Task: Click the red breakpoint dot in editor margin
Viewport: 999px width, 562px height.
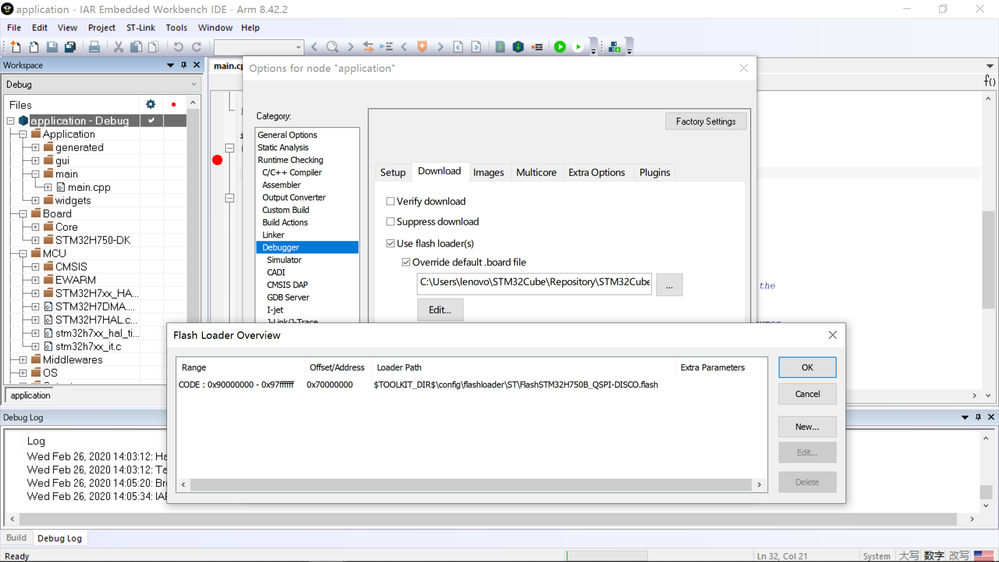Action: (x=217, y=160)
